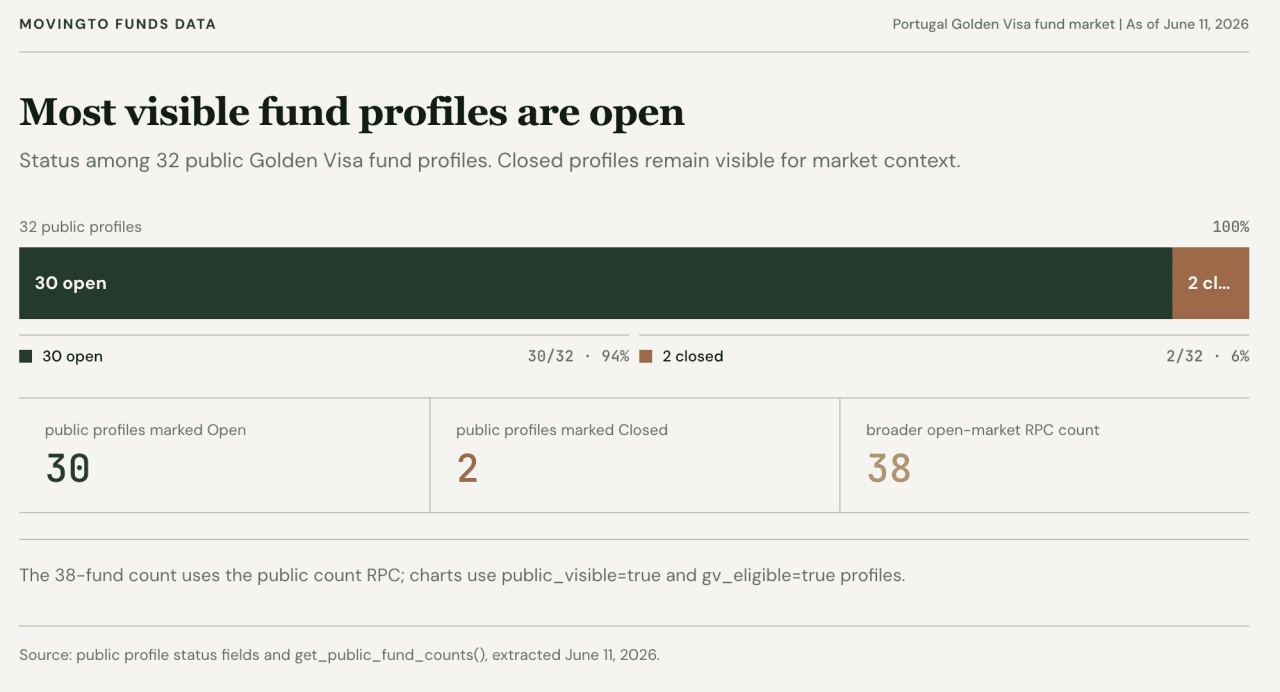The width and height of the screenshot is (1280, 692).
Task: Select the '2 closed' legend label
Action: click(x=693, y=356)
